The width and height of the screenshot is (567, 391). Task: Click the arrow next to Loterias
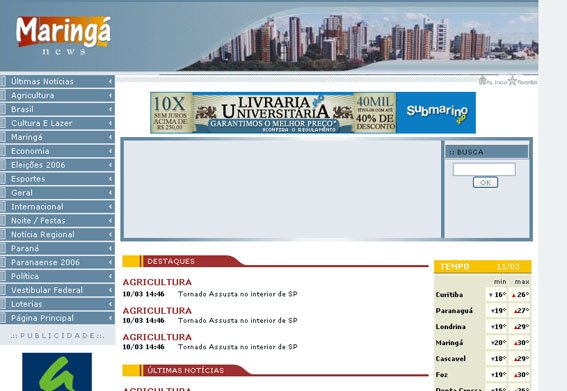[x=110, y=304]
